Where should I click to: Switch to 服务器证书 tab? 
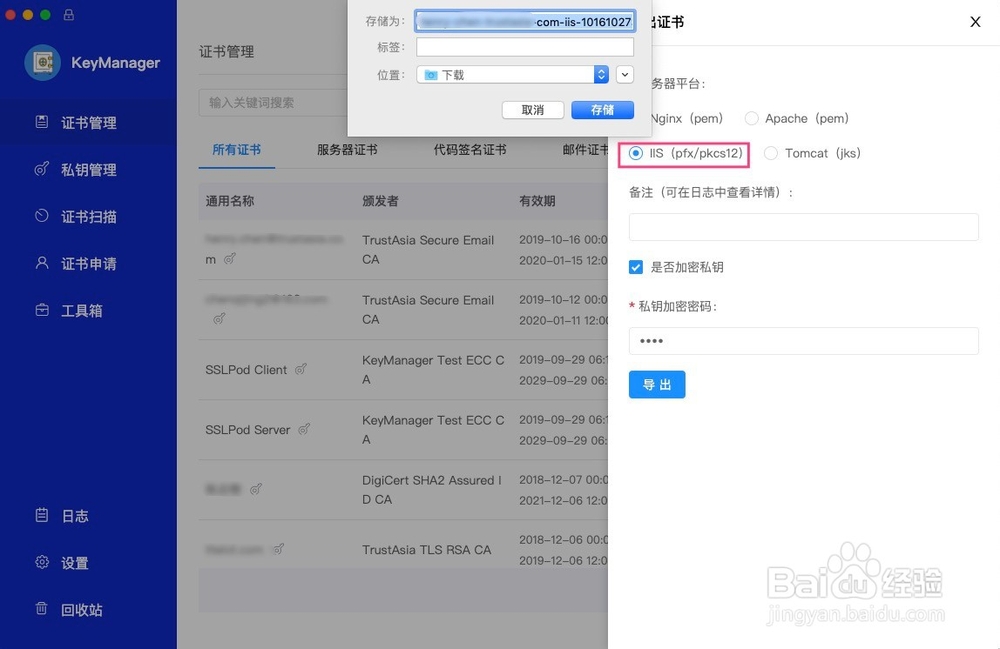347,150
